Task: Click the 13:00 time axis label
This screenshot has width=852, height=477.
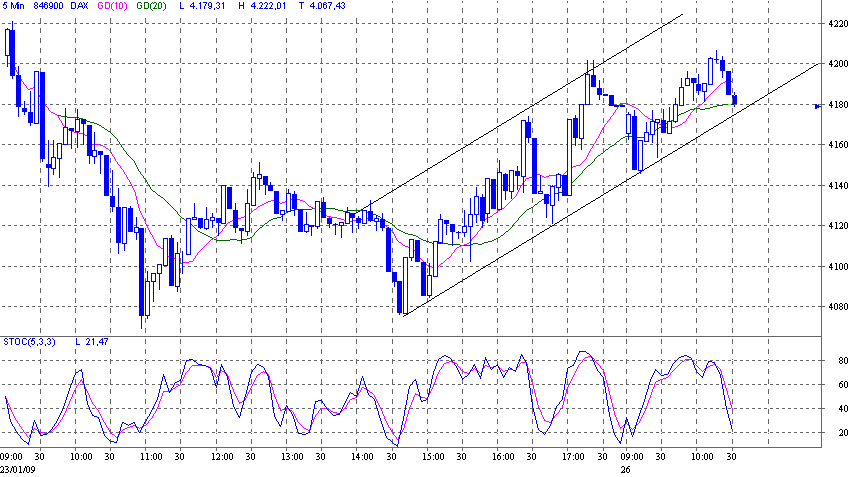Action: (x=292, y=457)
